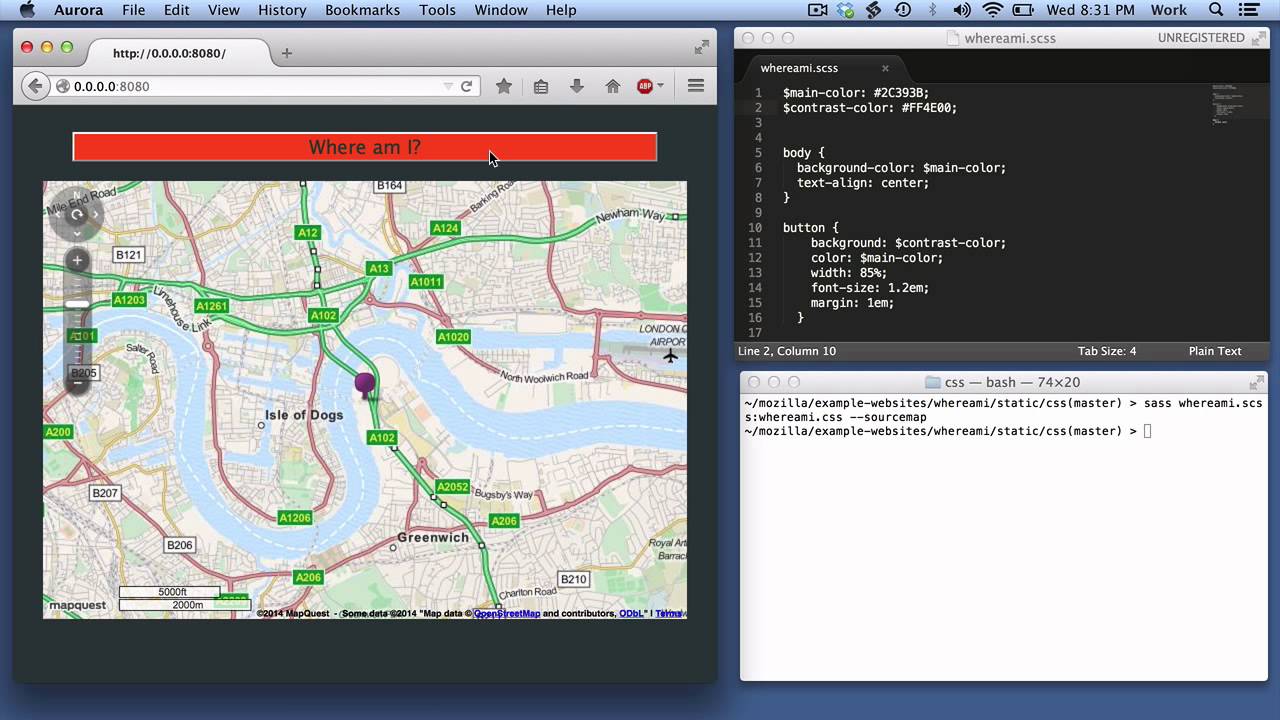Go to the Home page icon
Screen dimensions: 1280x720
(613, 86)
